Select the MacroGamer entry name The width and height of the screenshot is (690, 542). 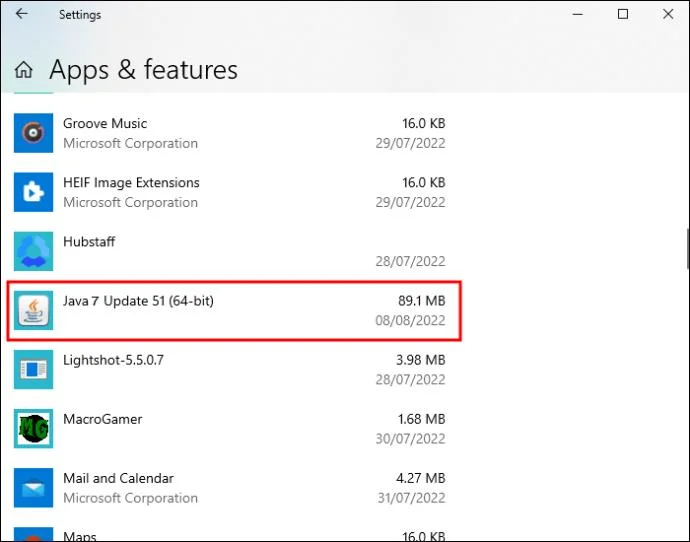(103, 419)
